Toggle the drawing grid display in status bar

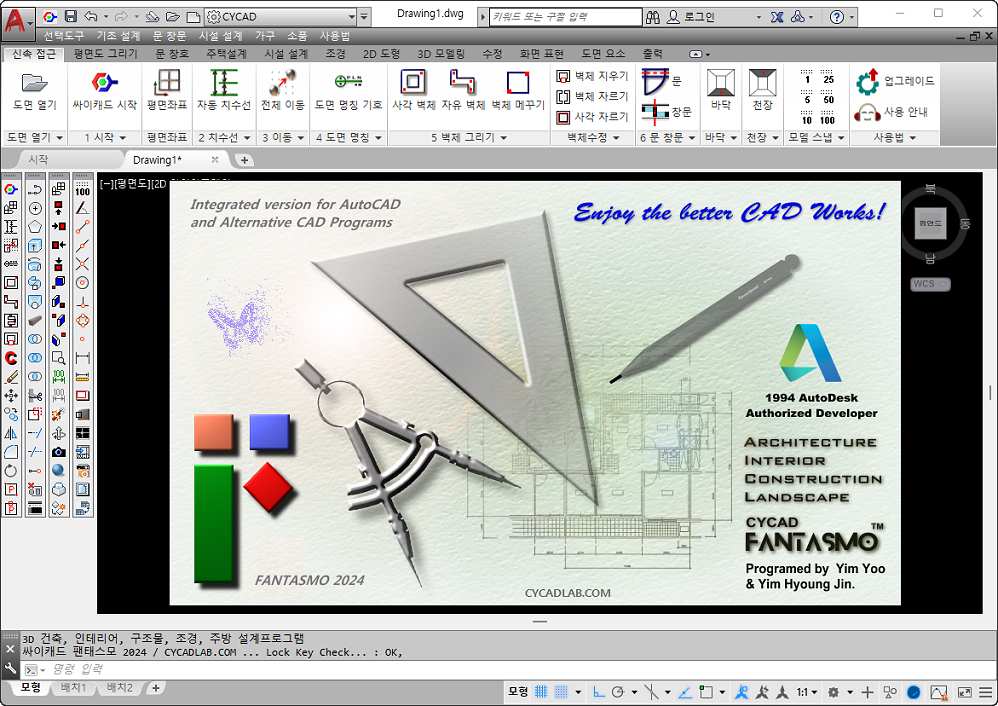pos(541,692)
